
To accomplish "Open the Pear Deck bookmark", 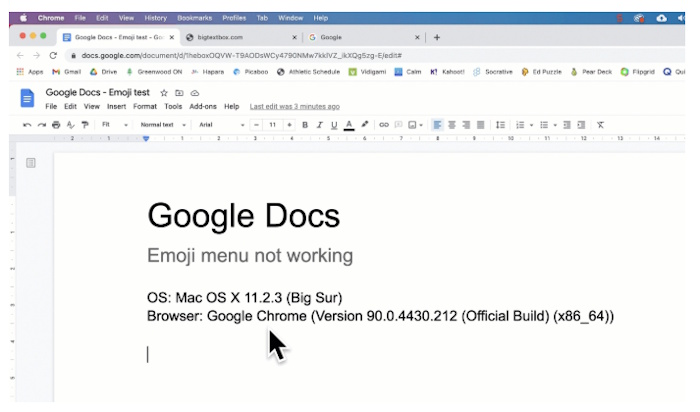I will (x=591, y=72).
